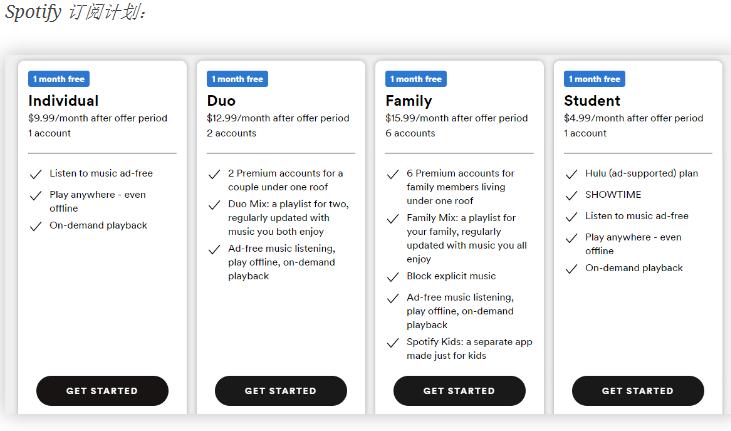Click GET STARTED under Family plan
The image size is (731, 431).
click(459, 391)
